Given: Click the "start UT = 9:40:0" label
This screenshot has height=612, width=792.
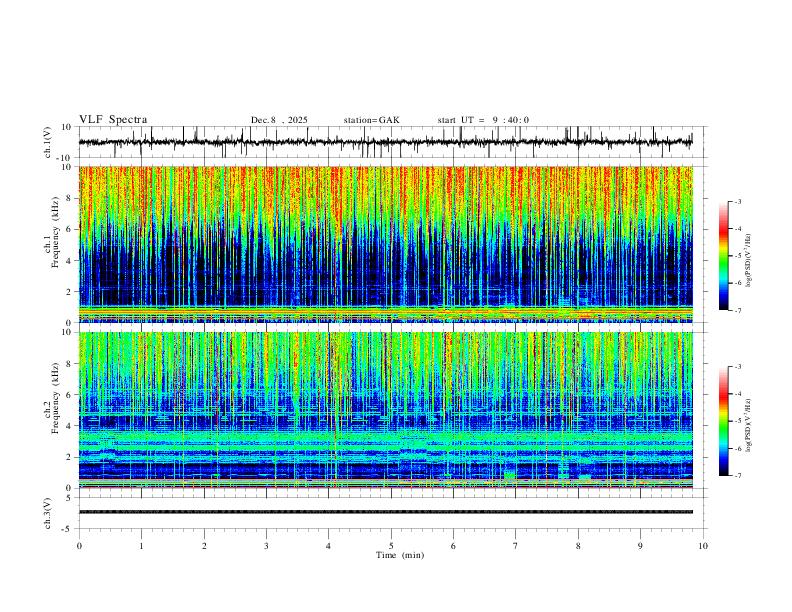Looking at the screenshot, I should (x=483, y=120).
